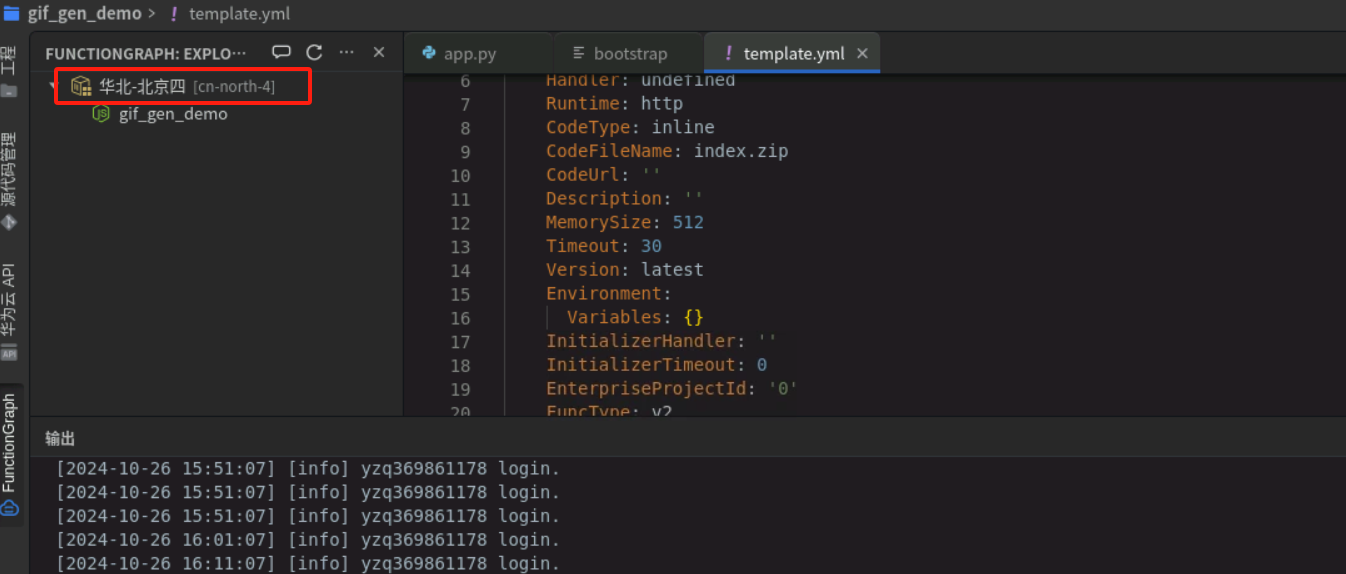The image size is (1346, 574).
Task: Select the 华北-北京四 [cn-north-4] region item
Action: pyautogui.click(x=186, y=87)
